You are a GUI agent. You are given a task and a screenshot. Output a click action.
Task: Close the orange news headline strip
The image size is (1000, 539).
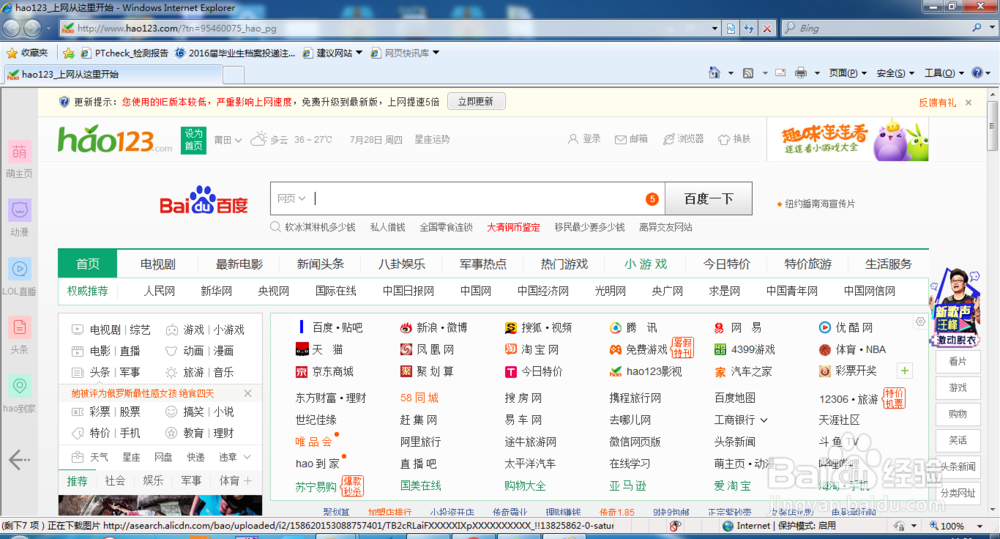pos(248,393)
